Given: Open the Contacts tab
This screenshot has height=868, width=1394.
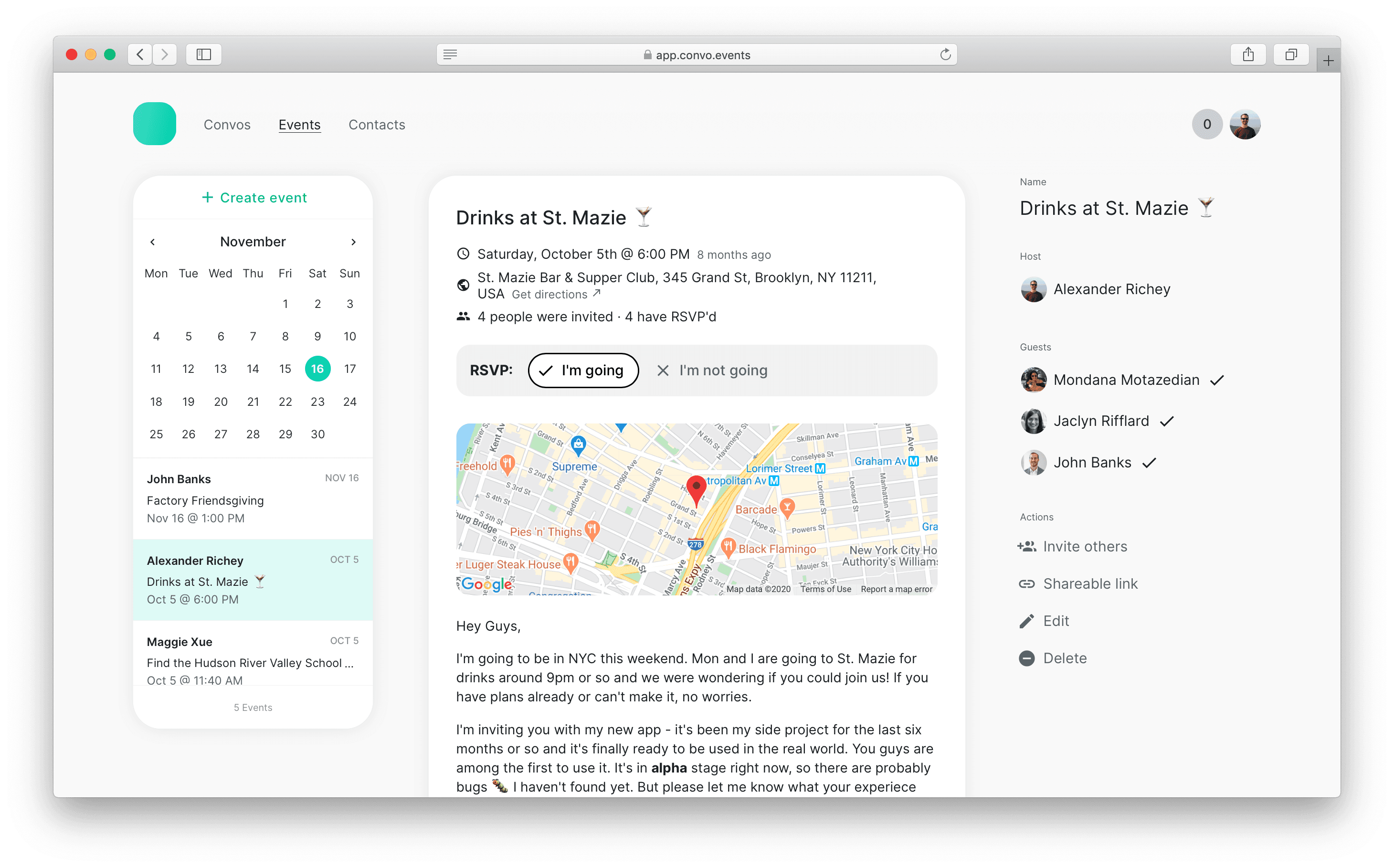Looking at the screenshot, I should [377, 125].
